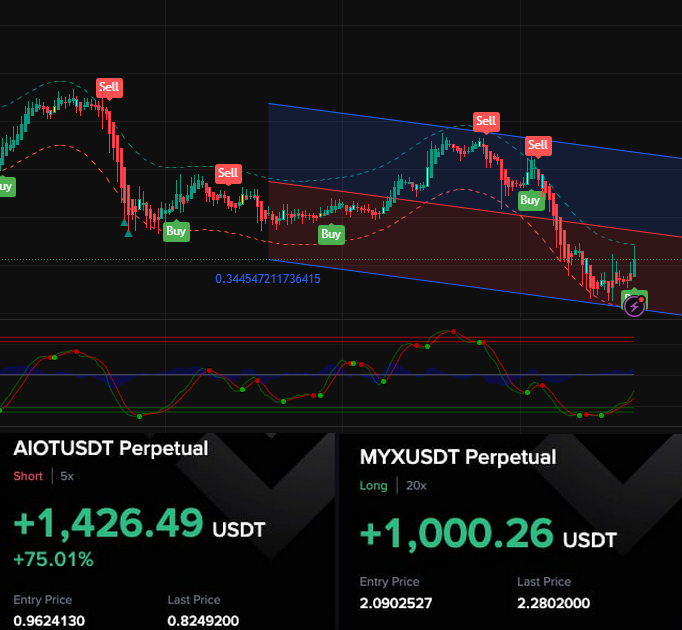Select the Buy label directly under the rightmost Sell
Screen dimensions: 682x630
pos(531,200)
